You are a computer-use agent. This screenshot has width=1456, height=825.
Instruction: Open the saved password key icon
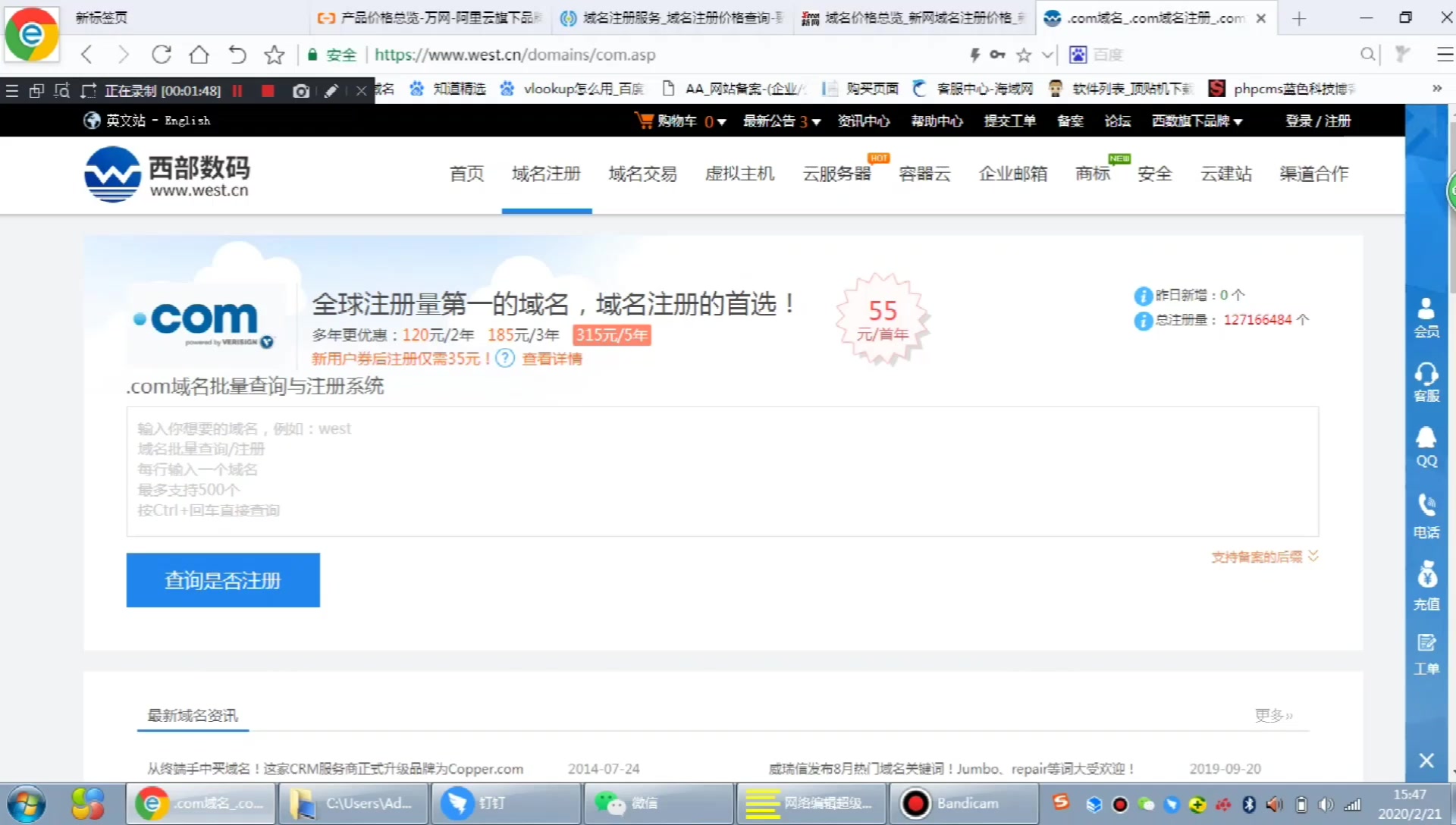click(998, 55)
